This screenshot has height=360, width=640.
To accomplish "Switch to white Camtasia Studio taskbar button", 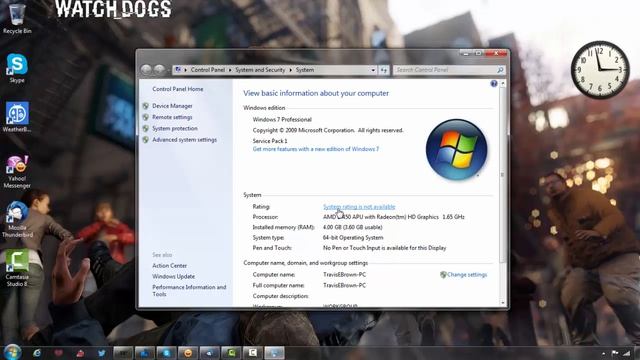I will click(253, 353).
